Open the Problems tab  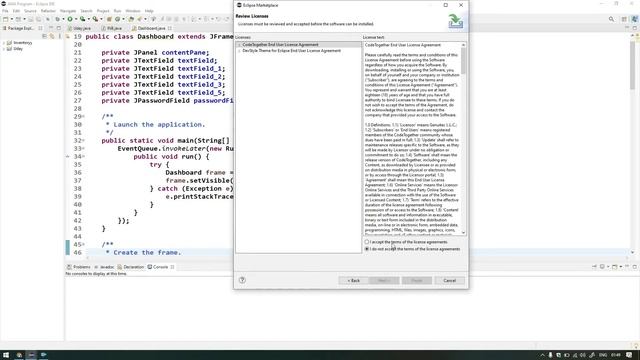click(x=79, y=267)
